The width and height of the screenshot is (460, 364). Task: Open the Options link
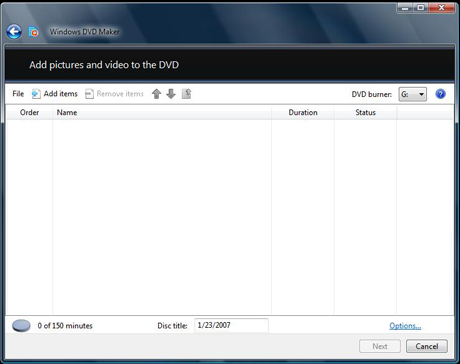(x=405, y=326)
